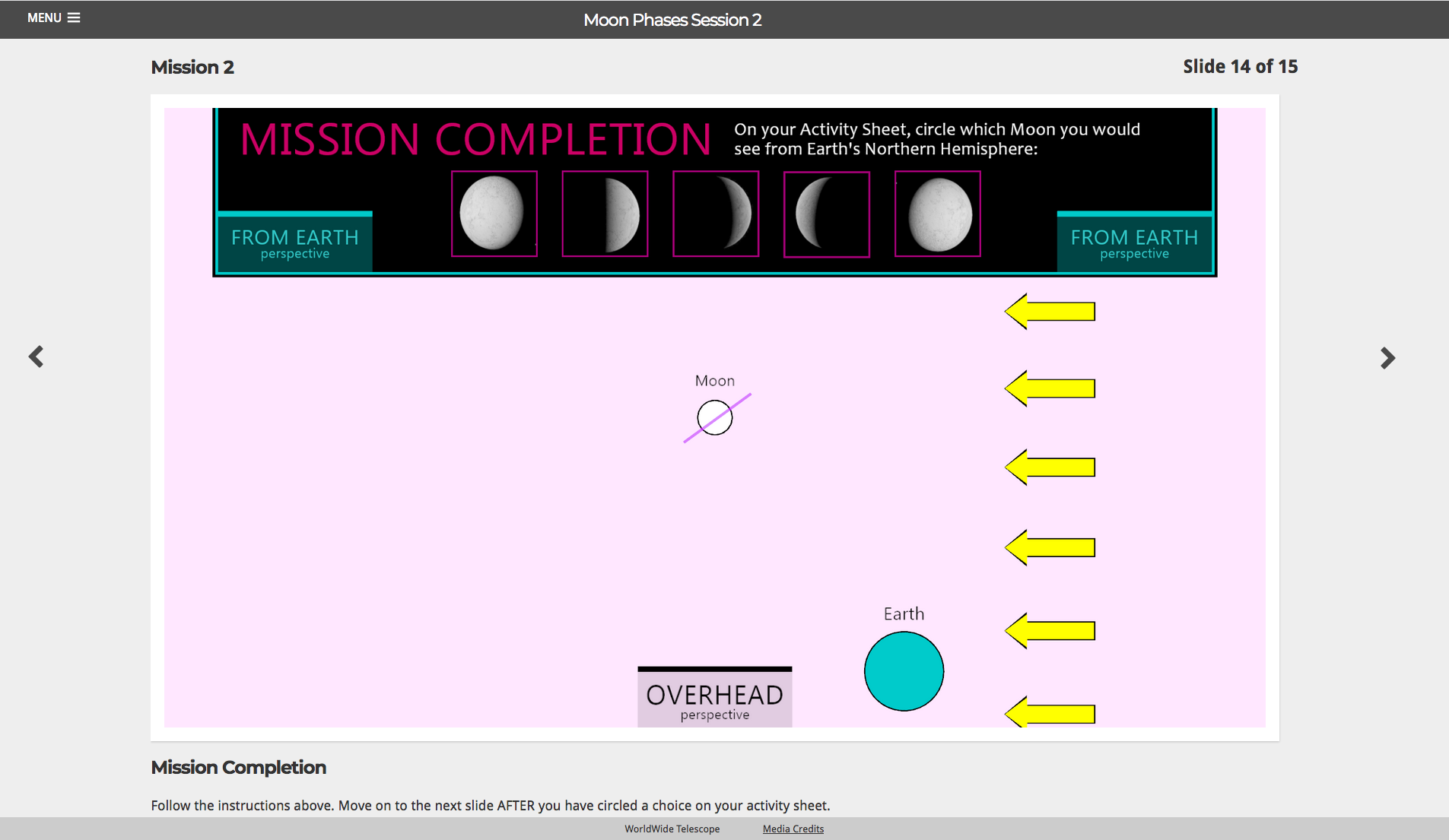Click the right FROM EARTH perspective label
Image resolution: width=1449 pixels, height=840 pixels.
pos(1133,243)
